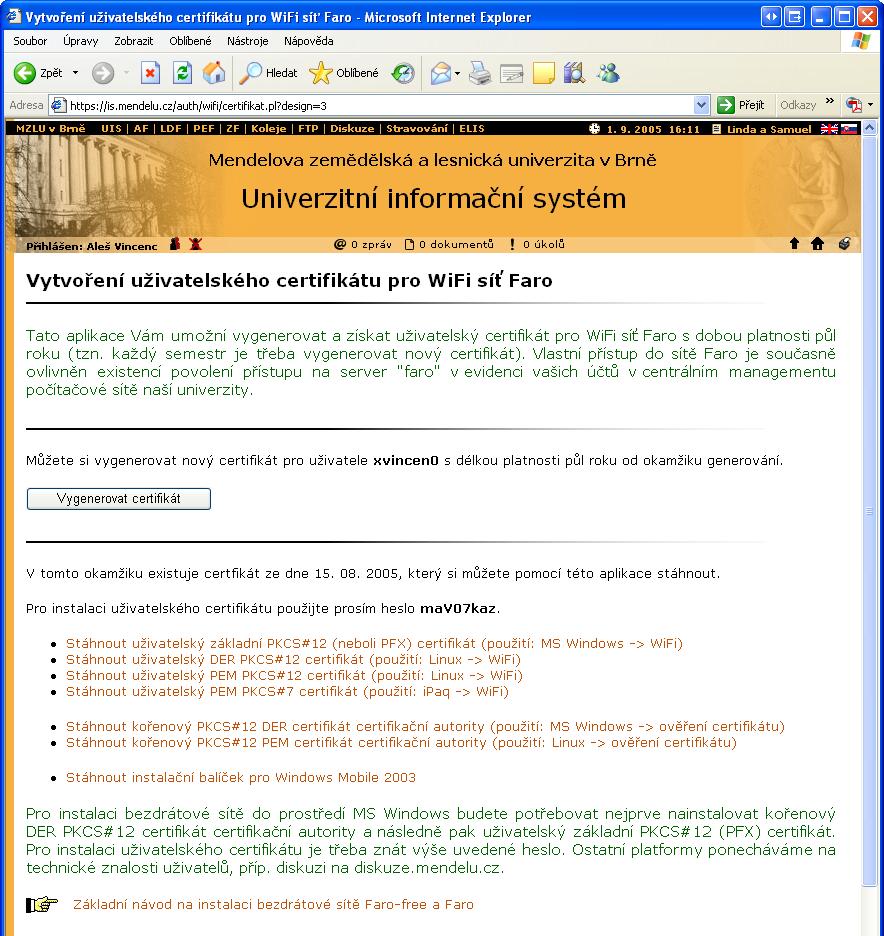Image resolution: width=884 pixels, height=936 pixels.
Task: Click the black house home icon in header
Action: [817, 244]
